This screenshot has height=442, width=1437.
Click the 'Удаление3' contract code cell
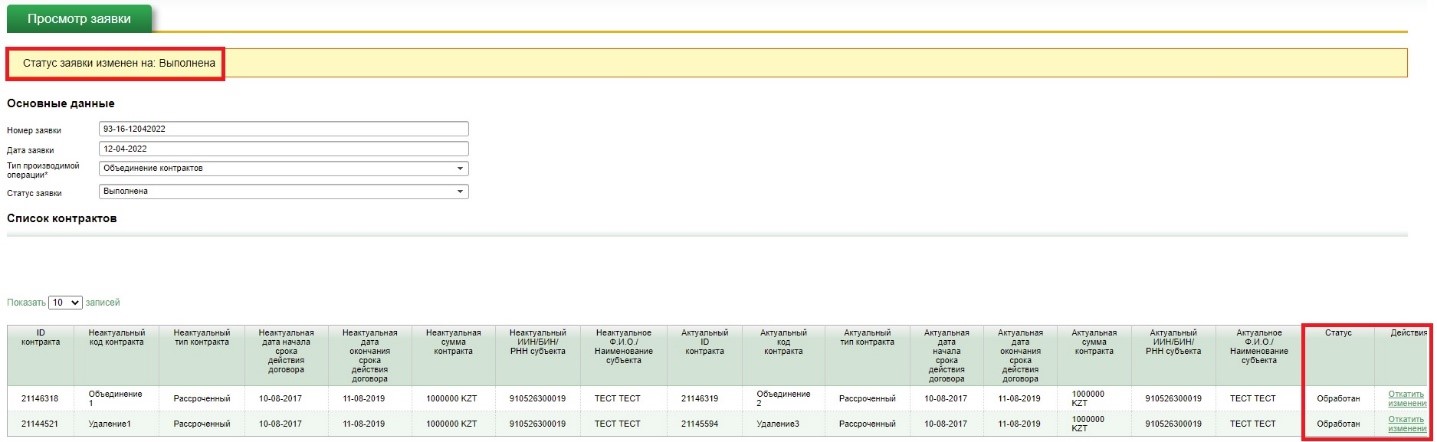click(x=779, y=423)
